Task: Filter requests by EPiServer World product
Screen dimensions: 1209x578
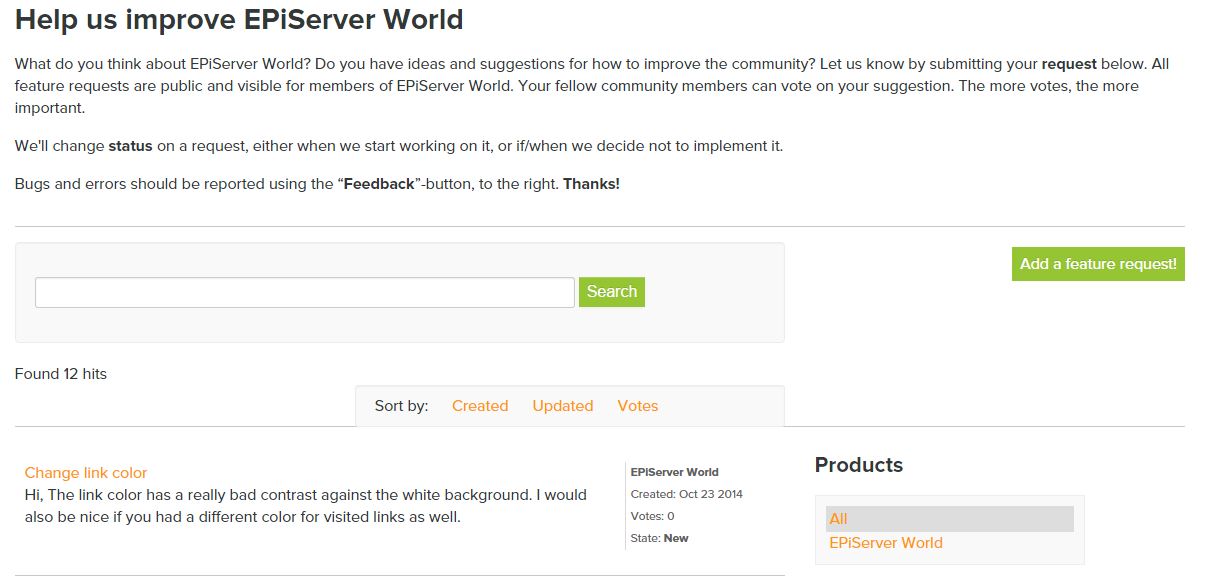Action: pos(885,542)
